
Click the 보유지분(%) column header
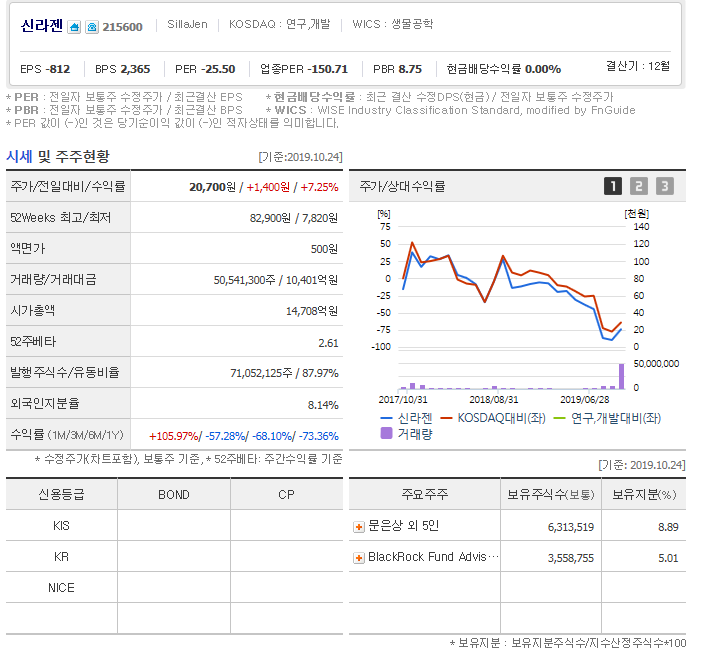pos(644,494)
